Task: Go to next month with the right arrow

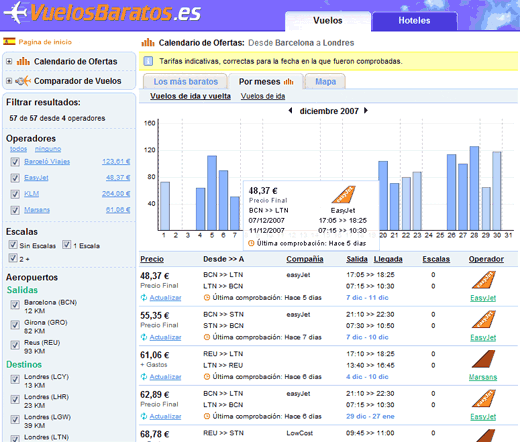Action: (x=366, y=110)
